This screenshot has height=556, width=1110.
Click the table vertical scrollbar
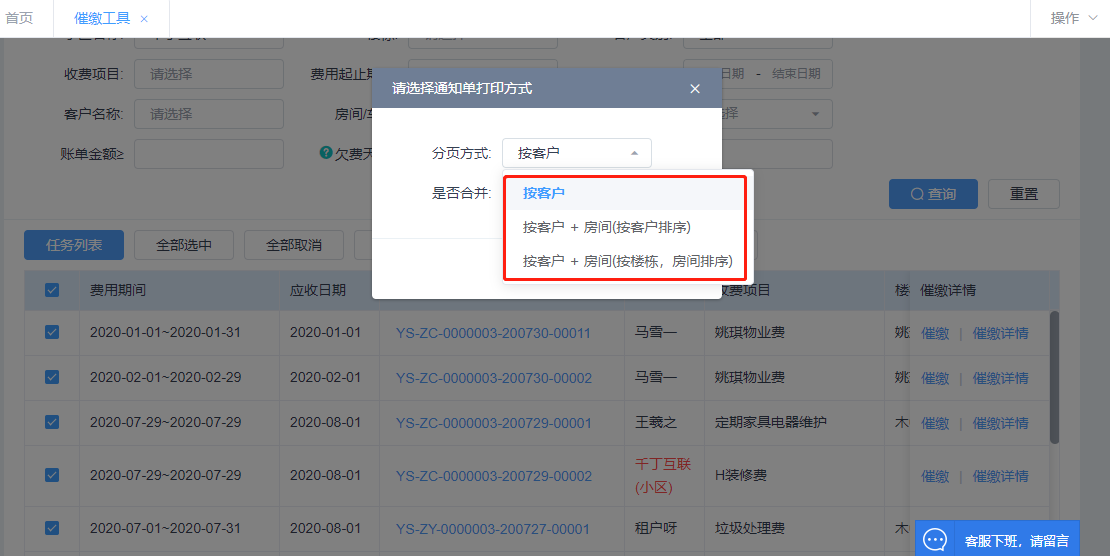pos(1054,378)
